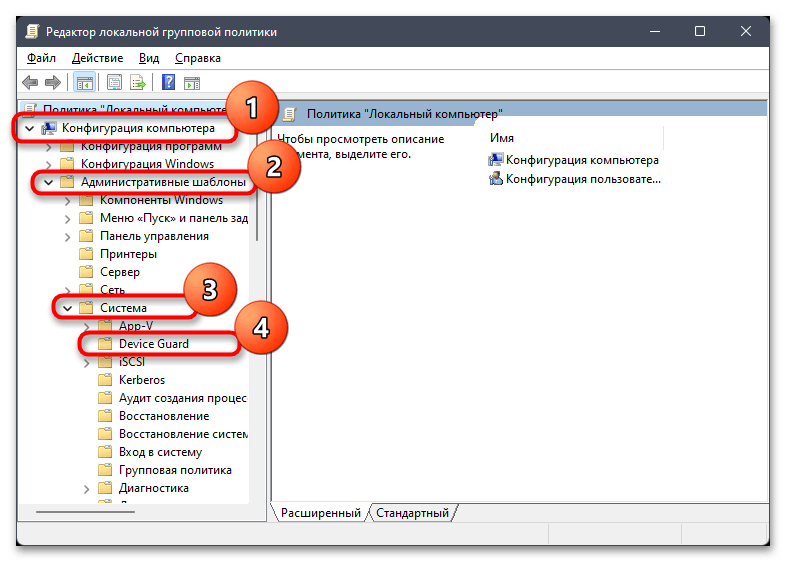This screenshot has height=562, width=786.
Task: Click the Аудит создания процессов folder icon
Action: [105, 398]
